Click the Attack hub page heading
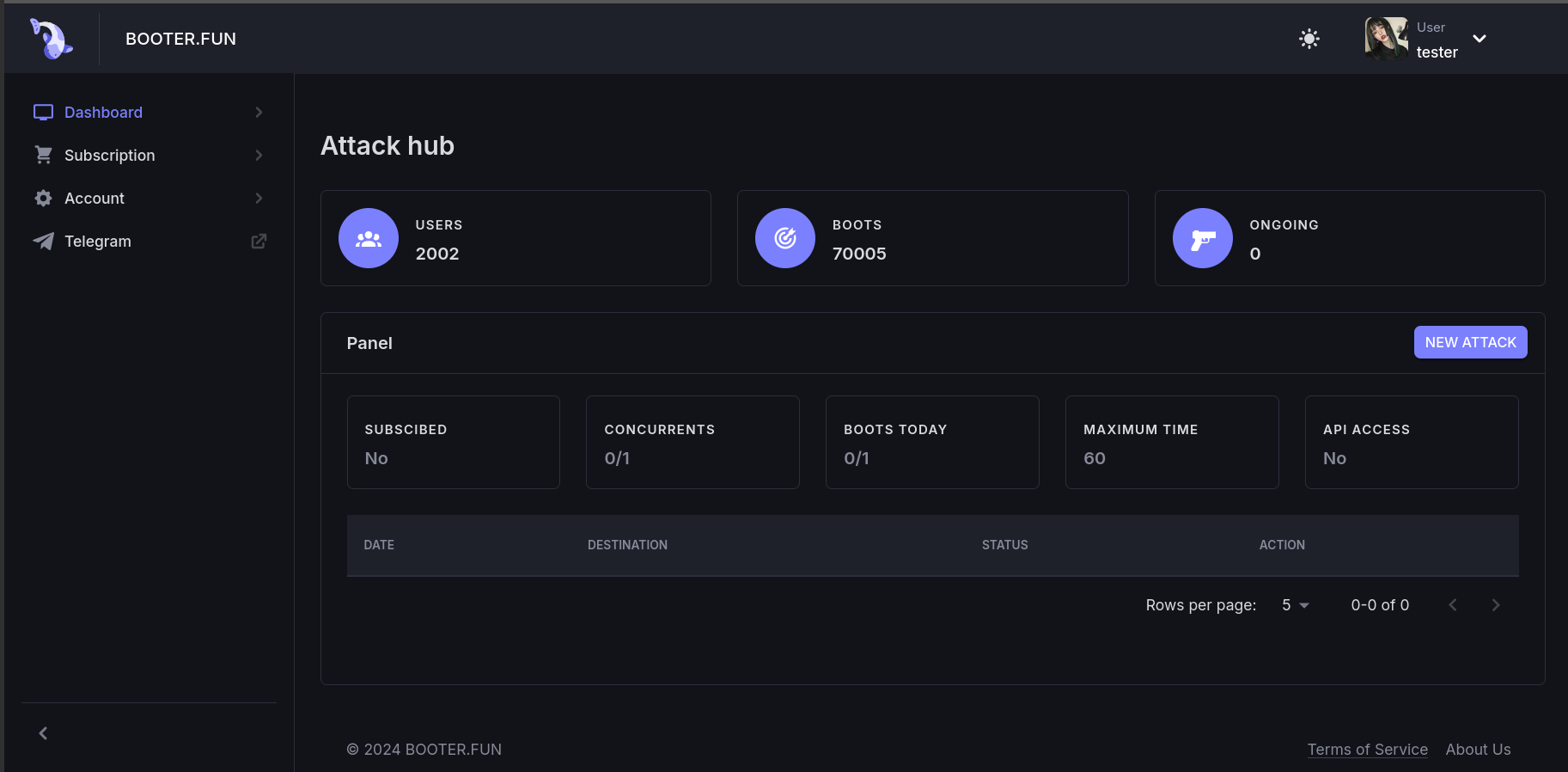 [x=387, y=146]
